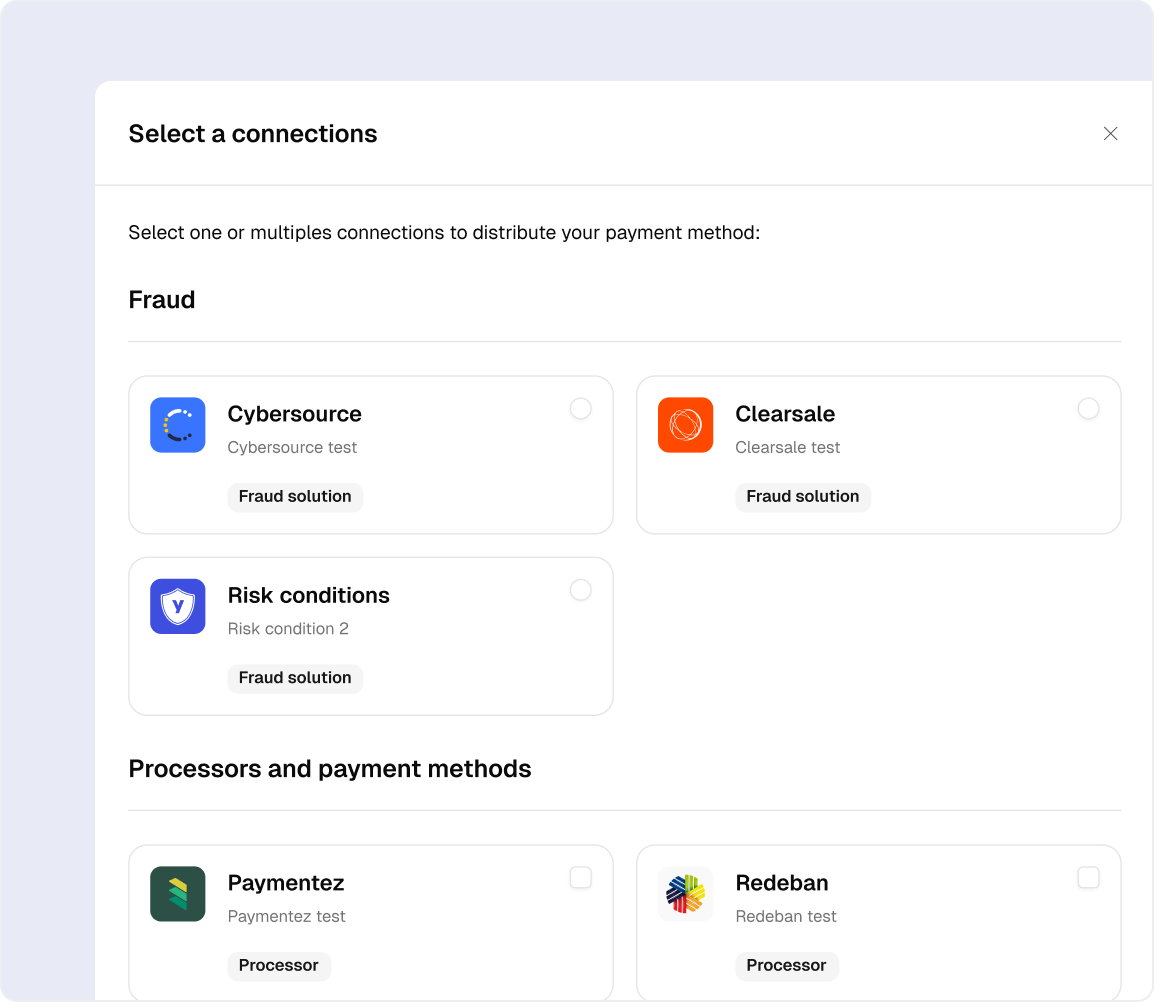1154x1002 pixels.
Task: Check the Paymentez checkbox
Action: point(581,878)
